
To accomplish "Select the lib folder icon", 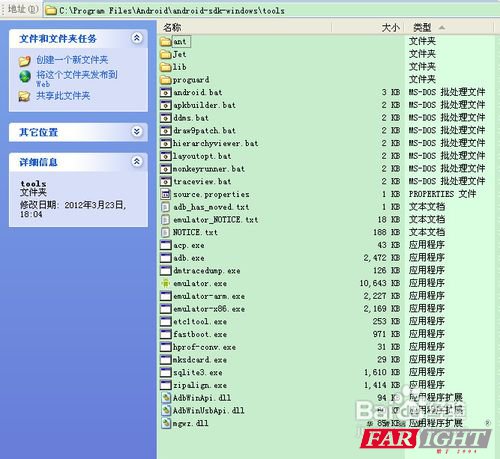I will pyautogui.click(x=166, y=67).
